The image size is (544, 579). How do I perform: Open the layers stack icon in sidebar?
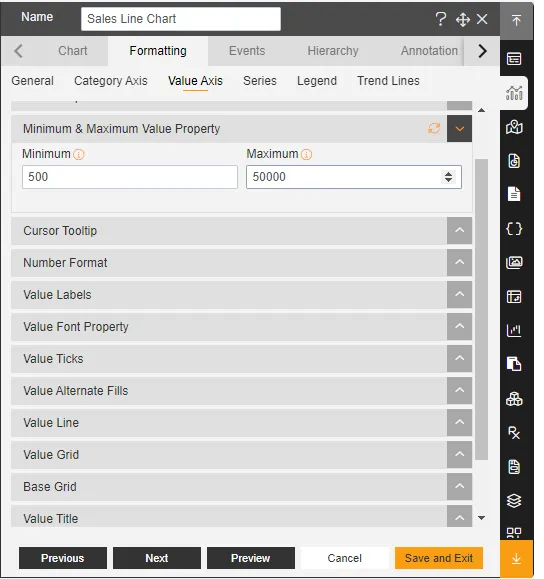click(x=514, y=501)
